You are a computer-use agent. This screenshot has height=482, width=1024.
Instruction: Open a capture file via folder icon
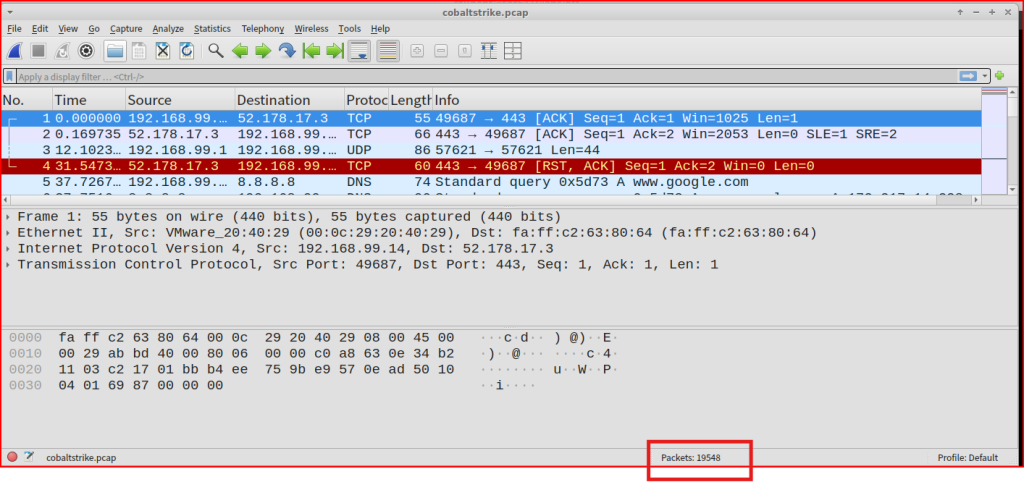click(x=115, y=51)
